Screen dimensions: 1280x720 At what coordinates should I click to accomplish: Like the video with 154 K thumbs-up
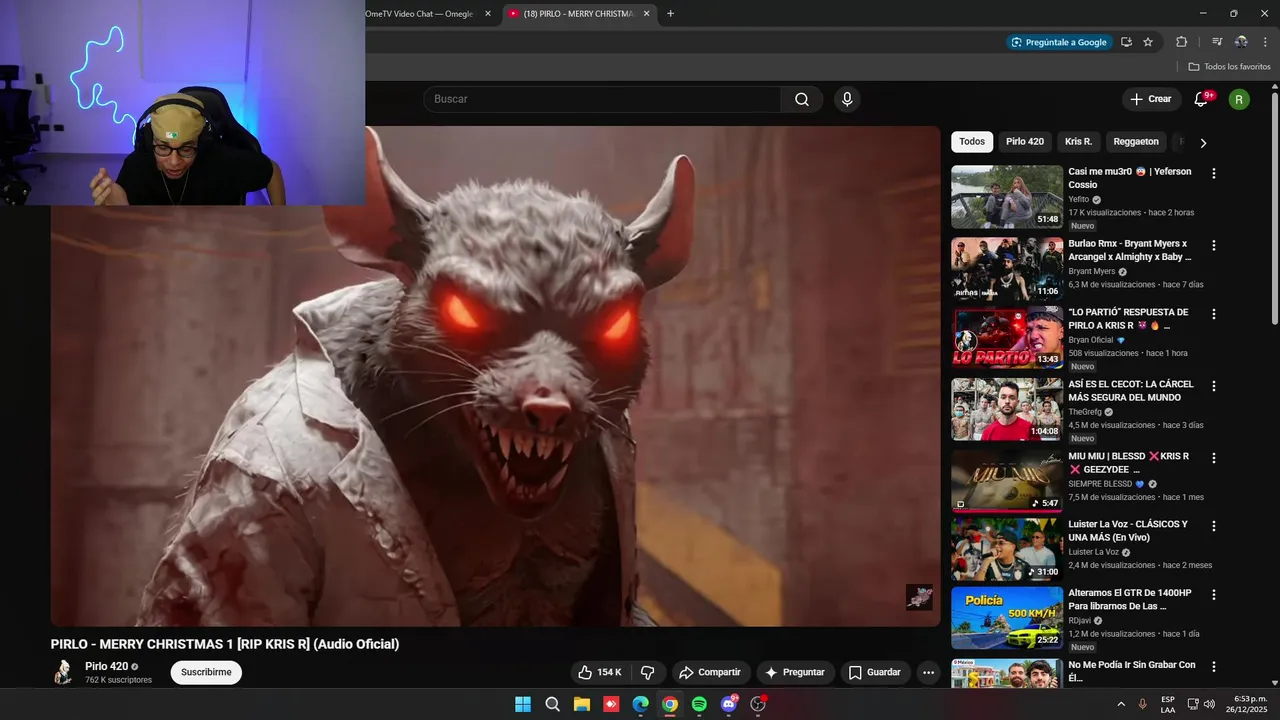(601, 672)
